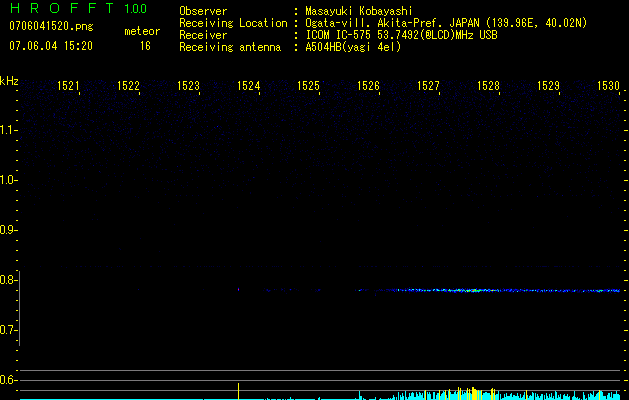Click the Observer field label
This screenshot has width=629, height=400.
203,11
